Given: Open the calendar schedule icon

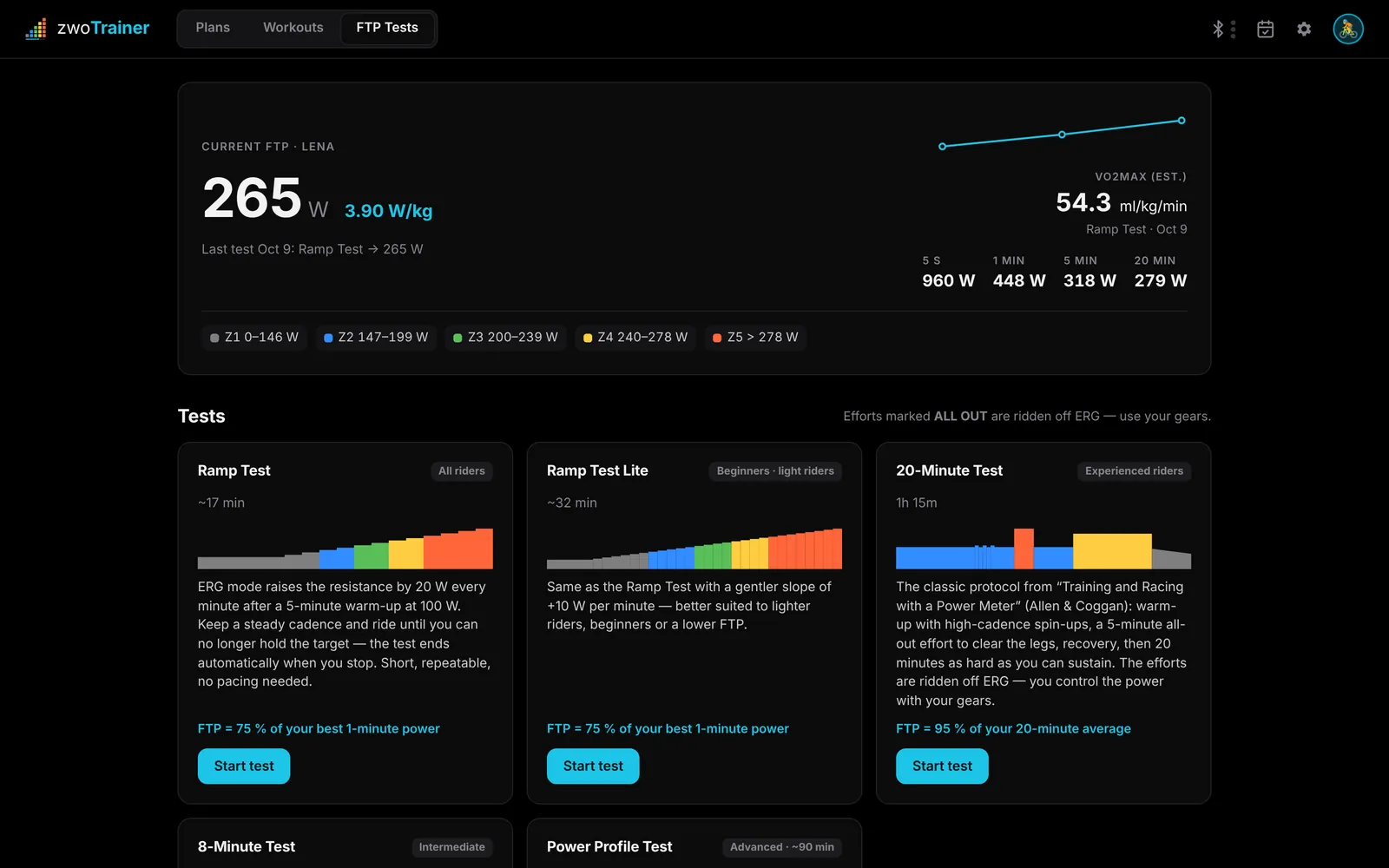Looking at the screenshot, I should 1266,29.
